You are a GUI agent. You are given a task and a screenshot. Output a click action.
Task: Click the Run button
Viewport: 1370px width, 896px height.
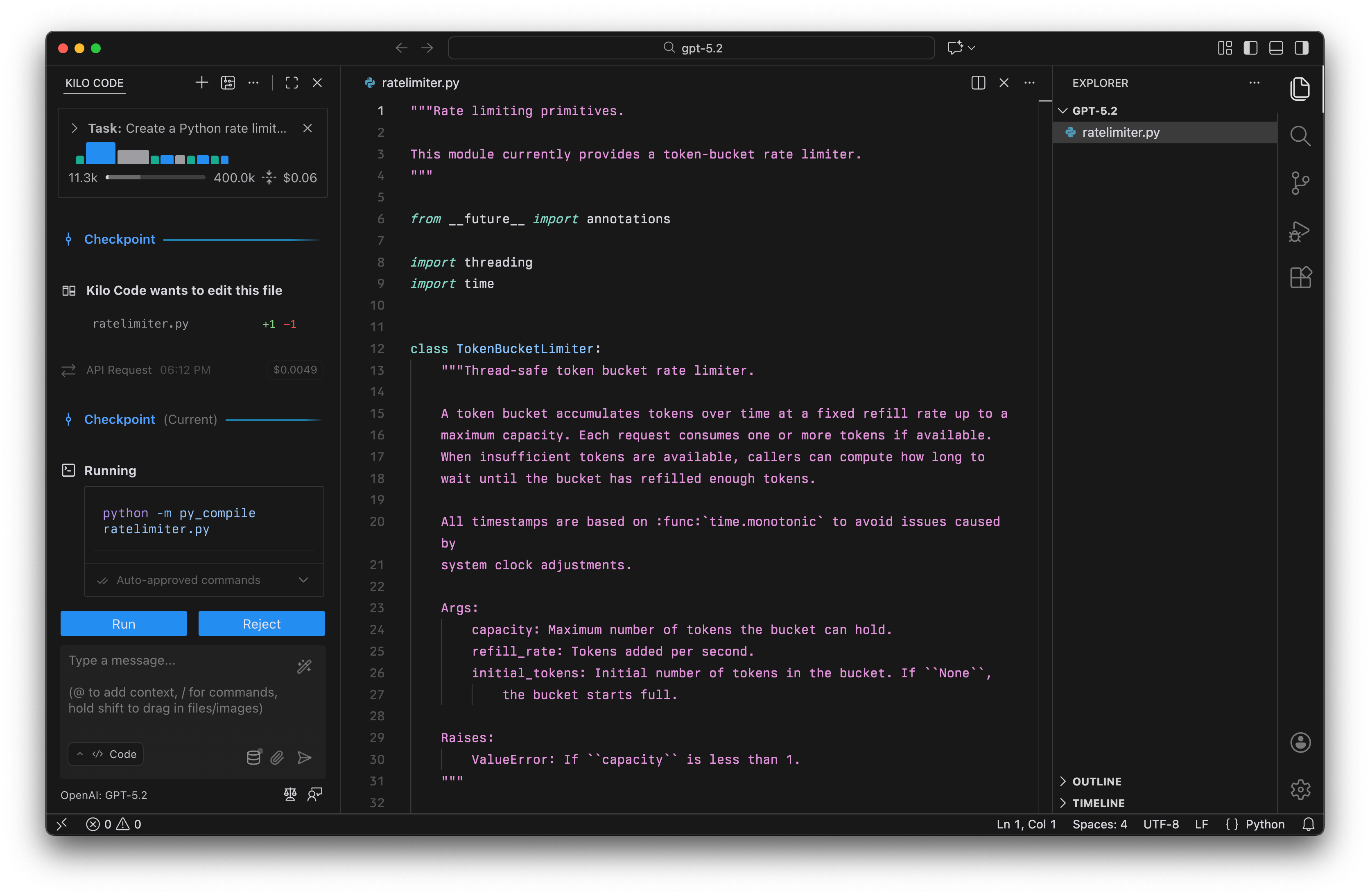[x=123, y=624]
